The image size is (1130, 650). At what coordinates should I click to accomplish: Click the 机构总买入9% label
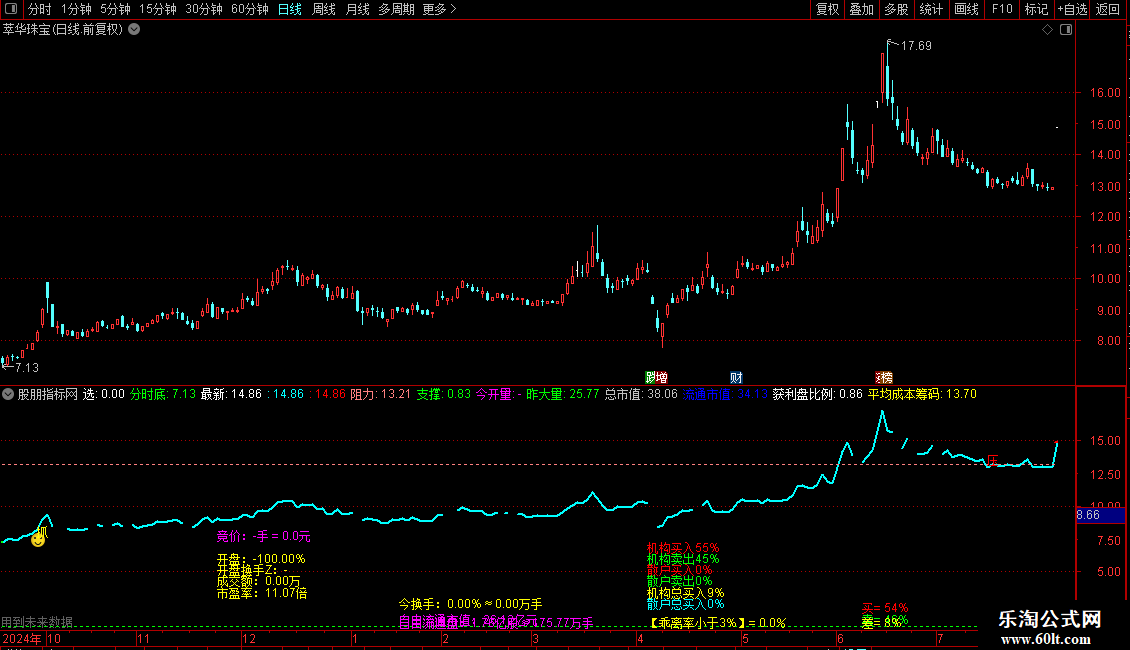tap(685, 593)
